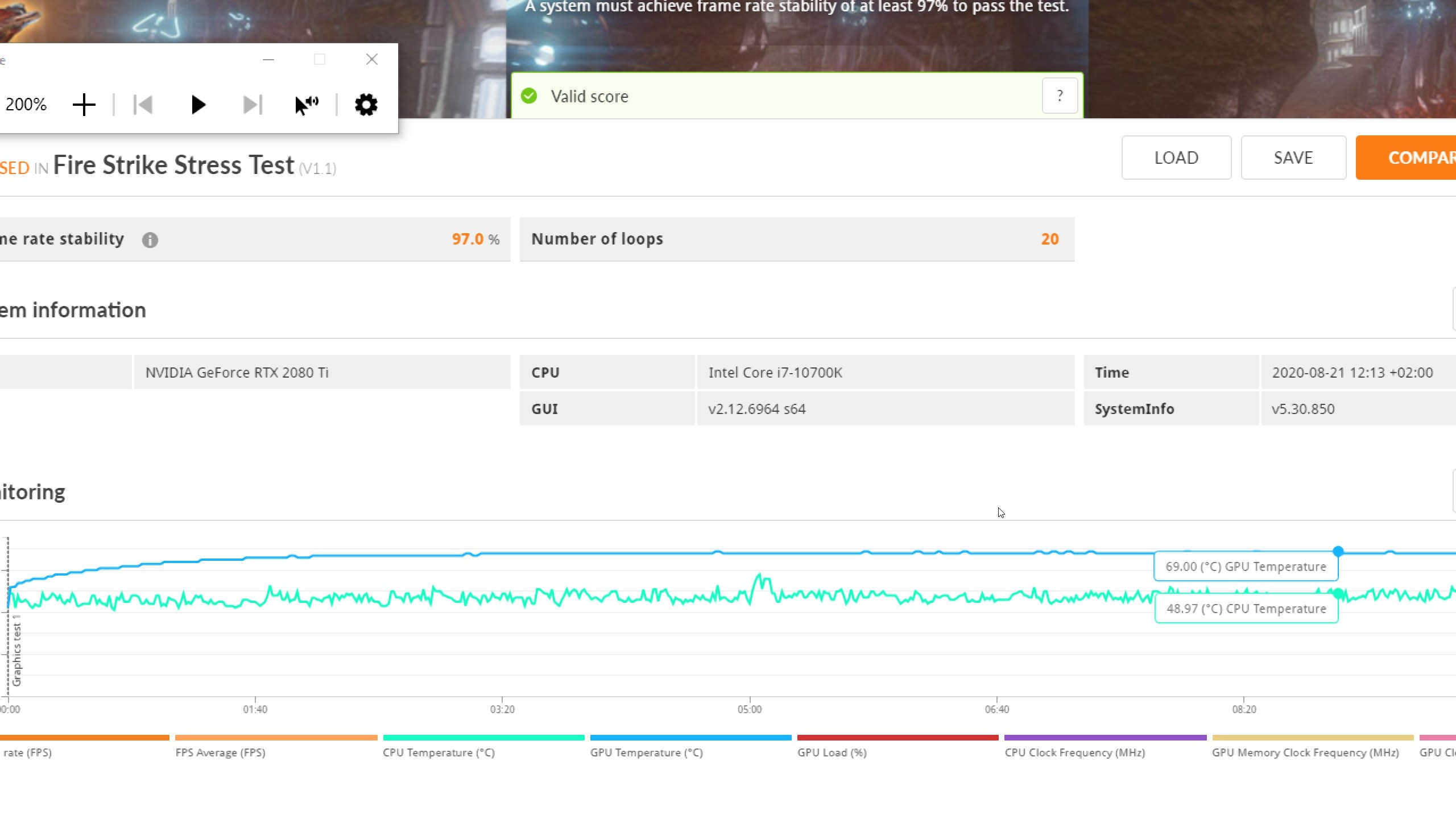Select Intel Core i7-10700K cell
The width and height of the screenshot is (1456, 819).
pos(886,373)
